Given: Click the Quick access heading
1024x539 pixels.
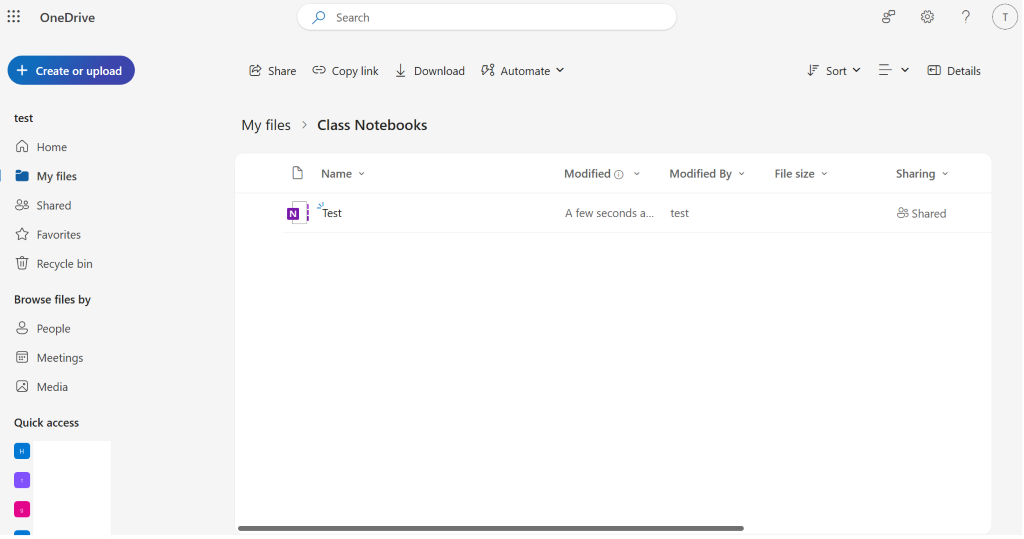Looking at the screenshot, I should (46, 423).
